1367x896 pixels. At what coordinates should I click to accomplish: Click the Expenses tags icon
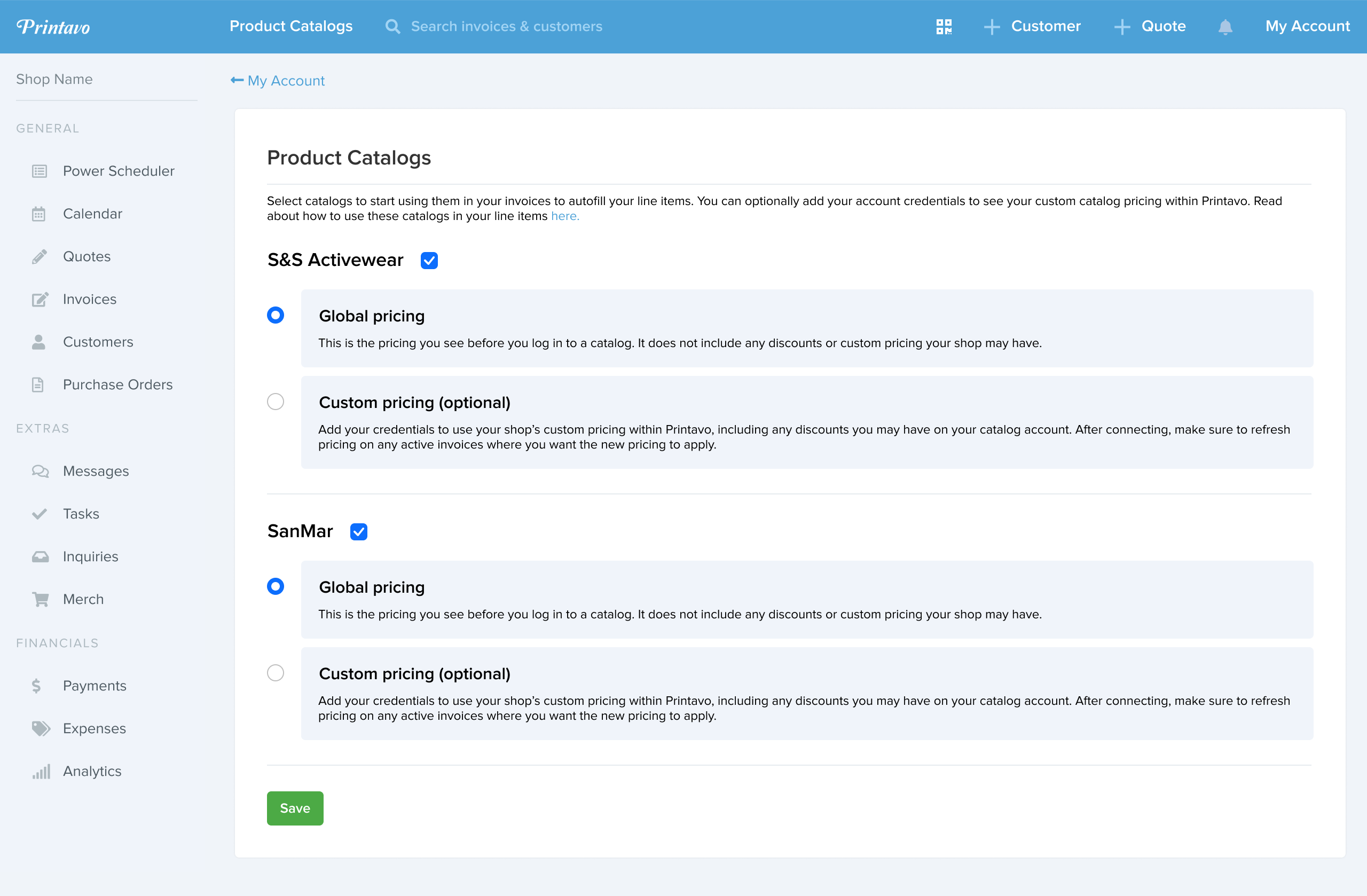click(41, 728)
